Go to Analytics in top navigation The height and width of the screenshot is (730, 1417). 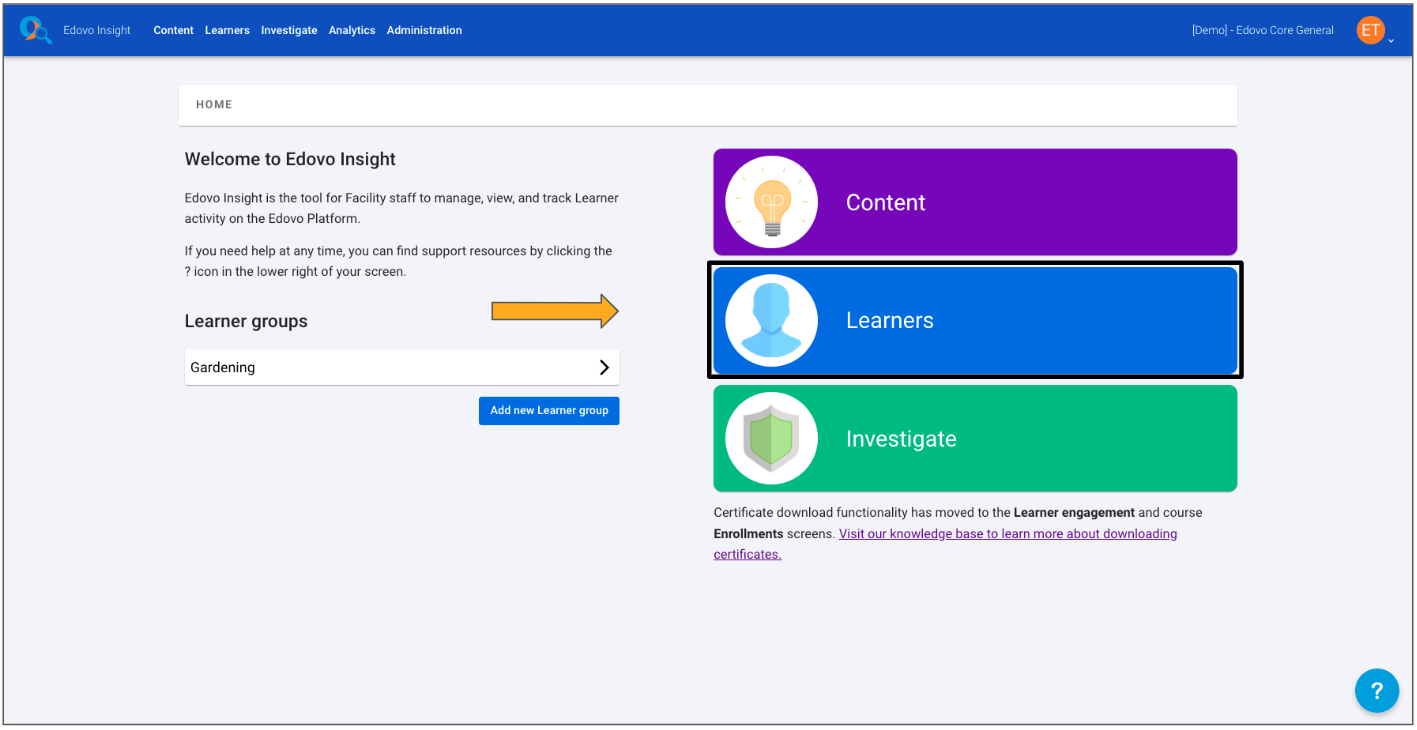tap(352, 30)
